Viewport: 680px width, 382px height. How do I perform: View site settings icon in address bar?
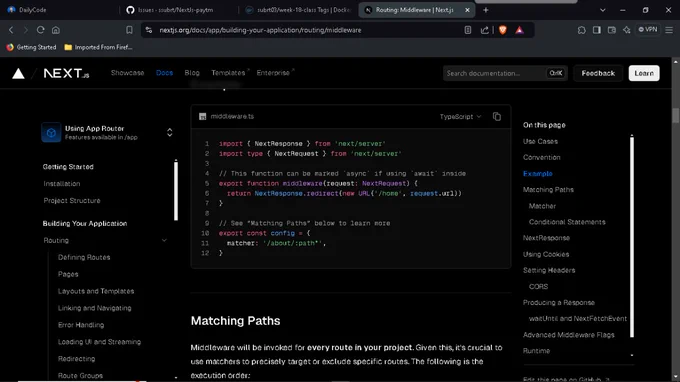149,30
